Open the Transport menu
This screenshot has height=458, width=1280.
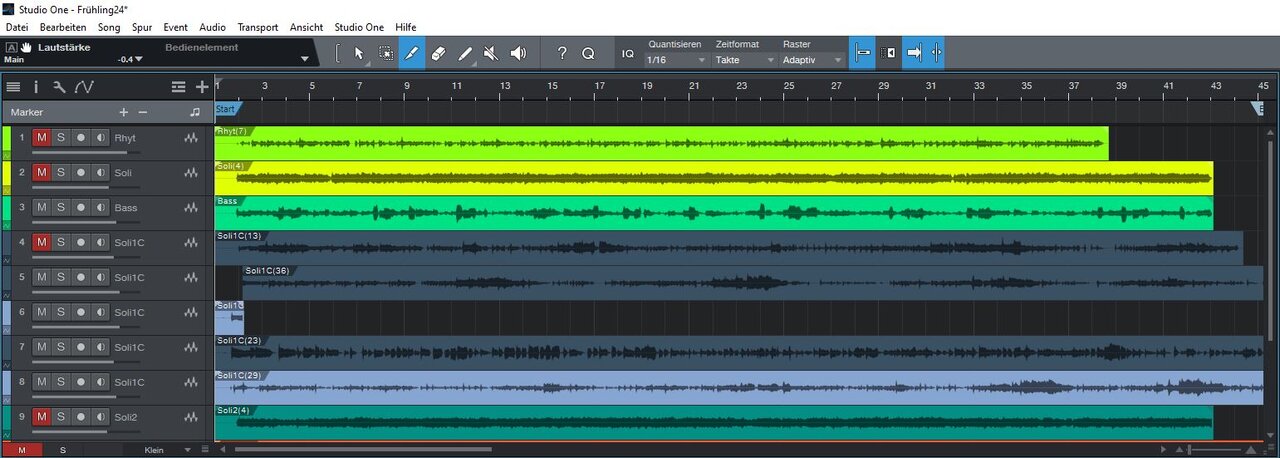258,27
